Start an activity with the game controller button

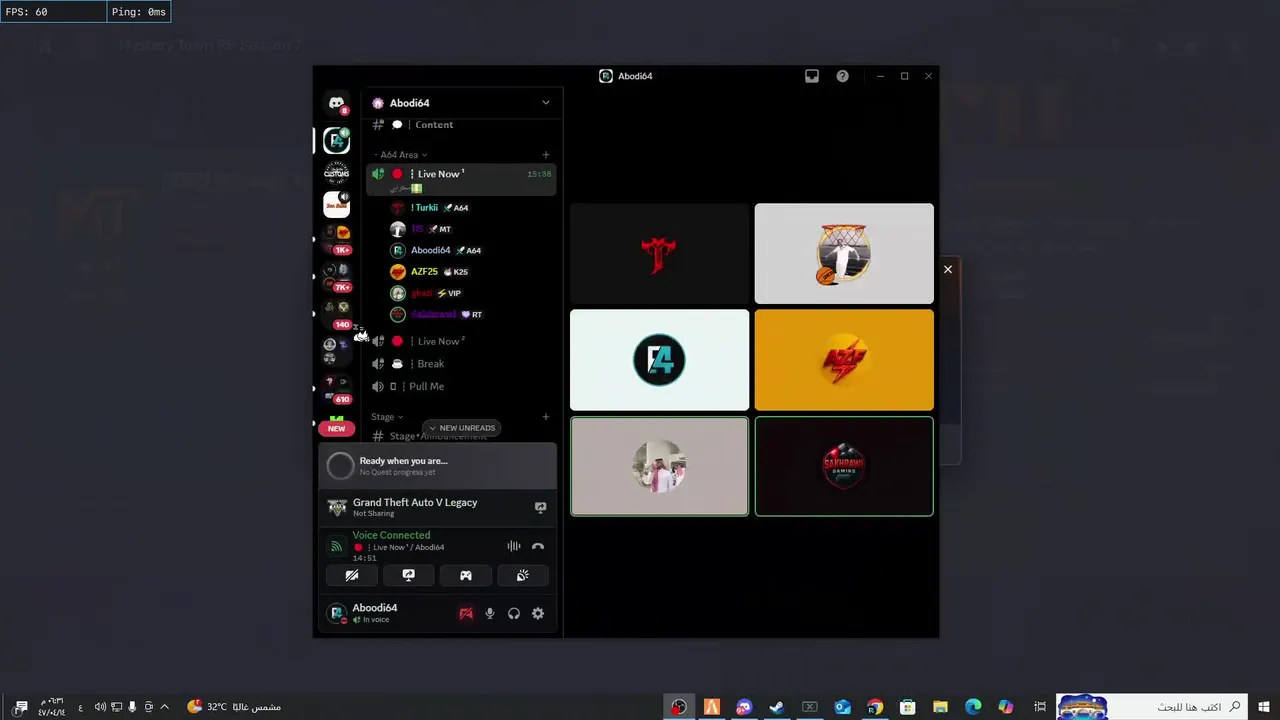[466, 575]
